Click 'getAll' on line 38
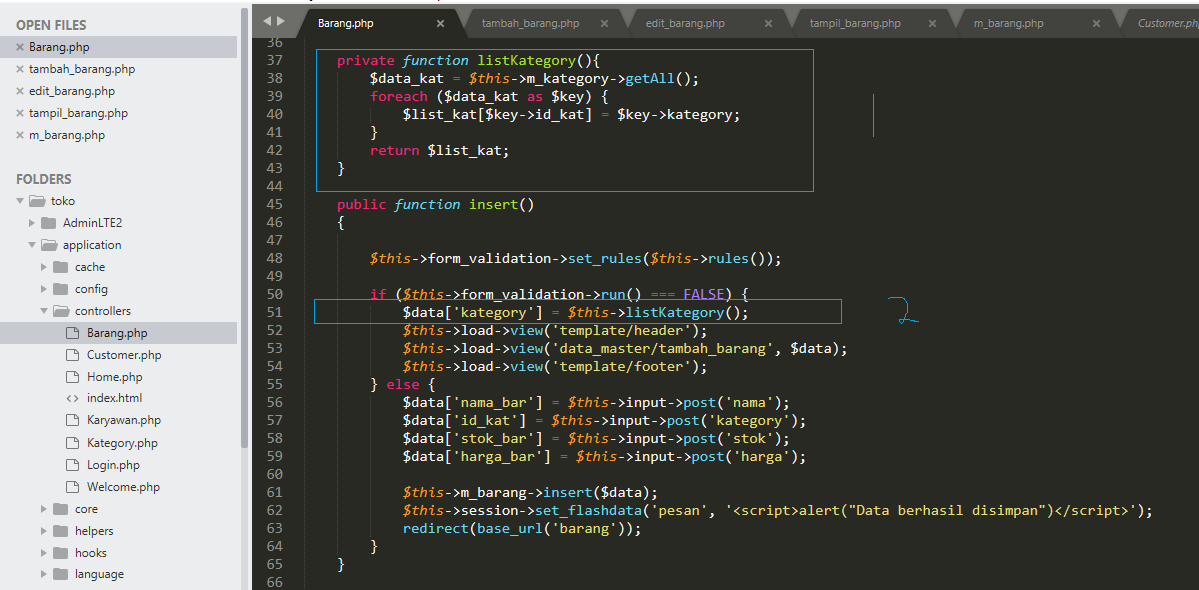 coord(650,78)
